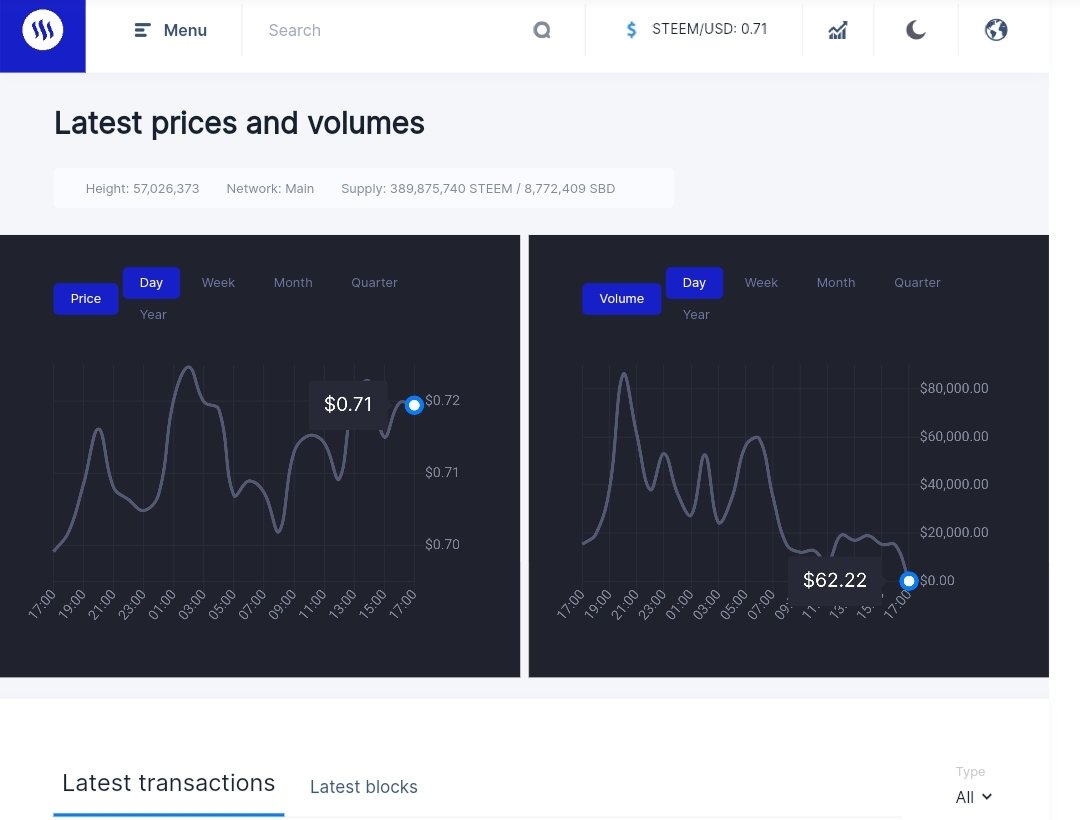Viewport: 1080px width, 820px height.
Task: Open the hamburger Menu icon
Action: pyautogui.click(x=143, y=31)
